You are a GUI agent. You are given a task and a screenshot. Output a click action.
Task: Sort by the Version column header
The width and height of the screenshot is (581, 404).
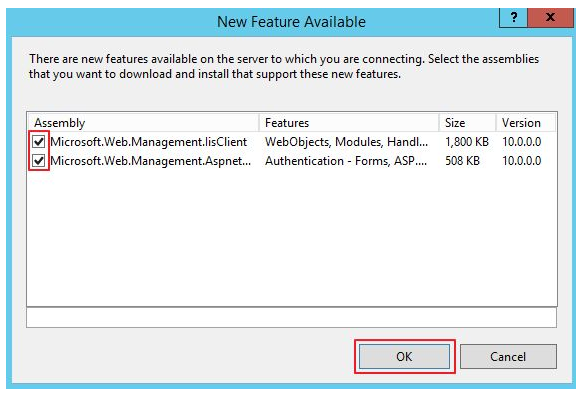pyautogui.click(x=526, y=123)
